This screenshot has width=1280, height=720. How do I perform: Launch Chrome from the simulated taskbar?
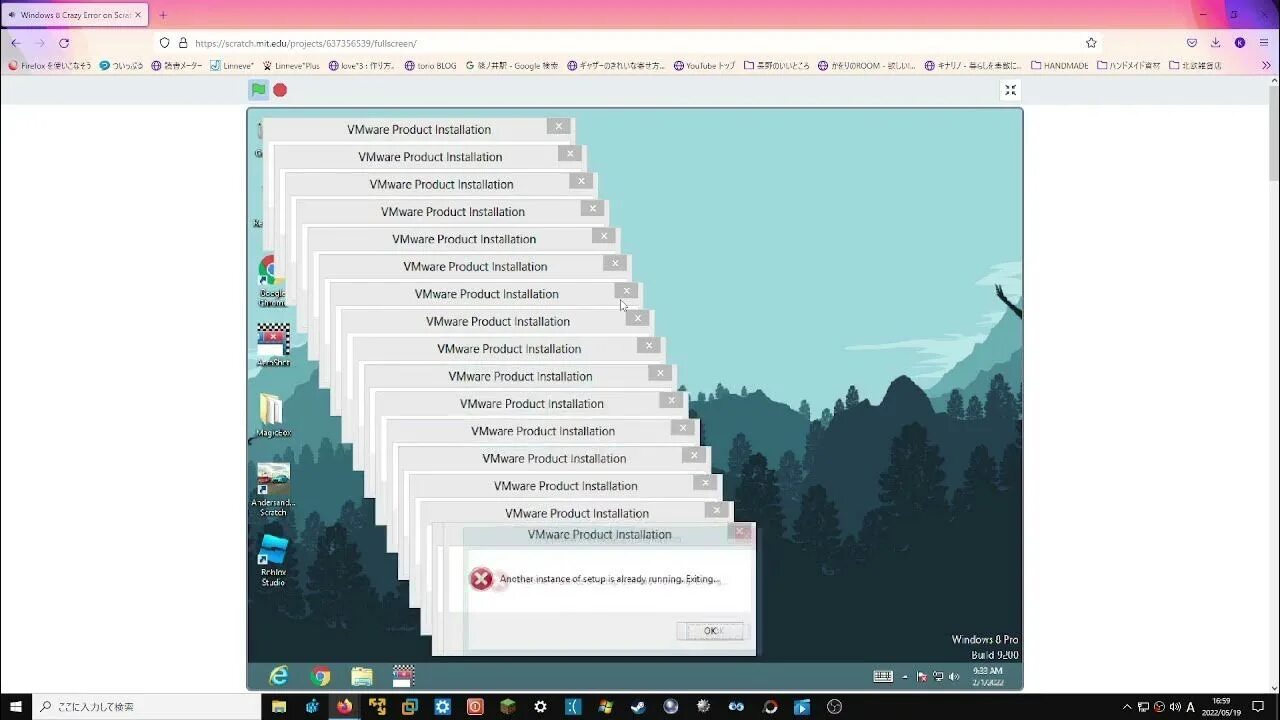click(x=320, y=676)
